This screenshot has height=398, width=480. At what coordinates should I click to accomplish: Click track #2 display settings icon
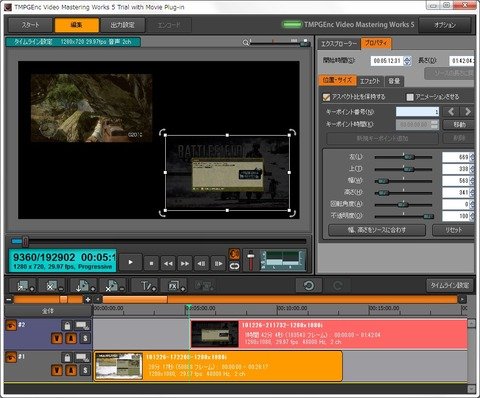point(82,325)
